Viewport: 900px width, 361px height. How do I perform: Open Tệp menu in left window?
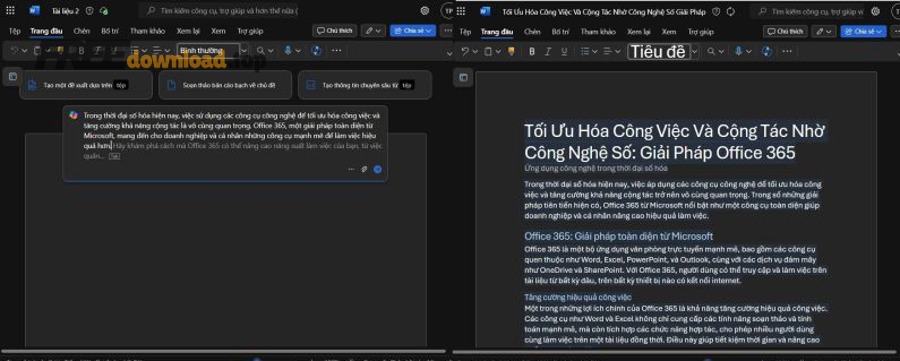[x=14, y=31]
